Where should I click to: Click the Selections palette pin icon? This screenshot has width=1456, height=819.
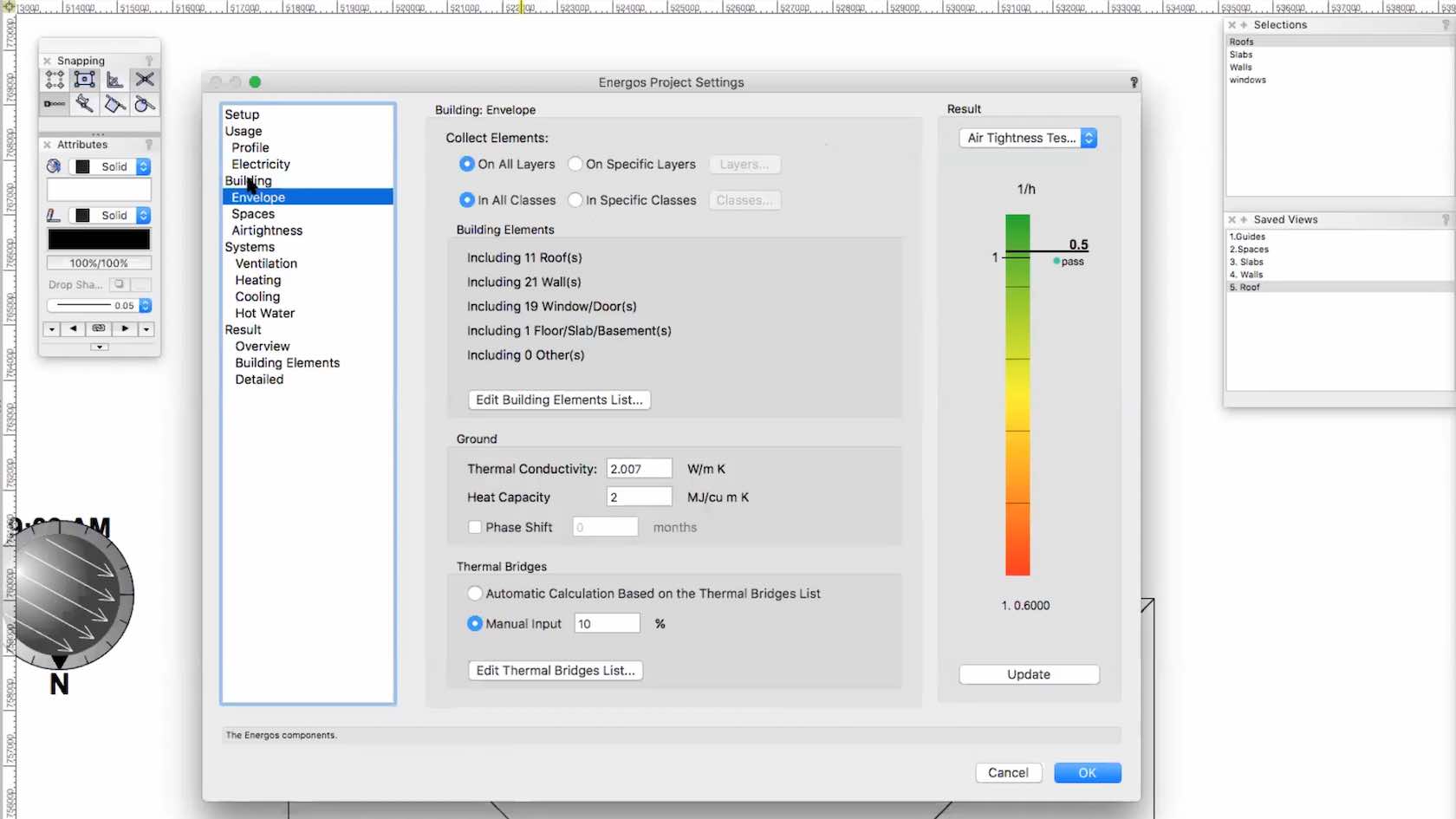1446,25
